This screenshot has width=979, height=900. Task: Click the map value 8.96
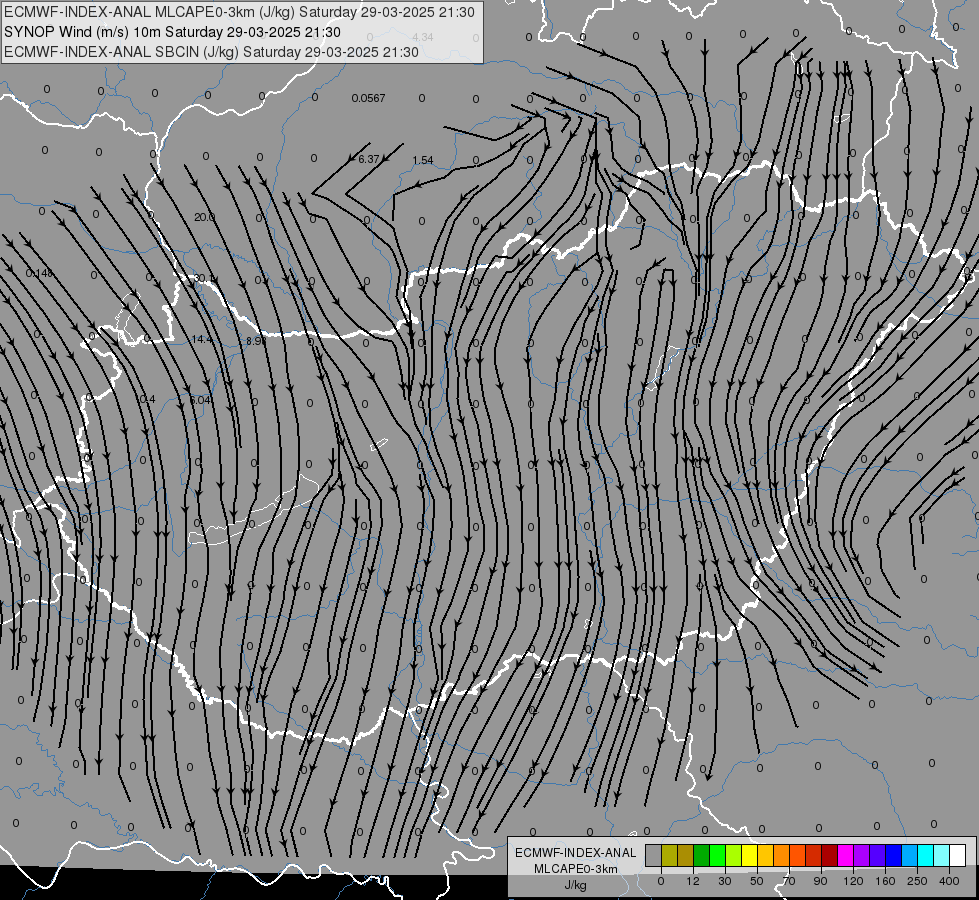(256, 341)
